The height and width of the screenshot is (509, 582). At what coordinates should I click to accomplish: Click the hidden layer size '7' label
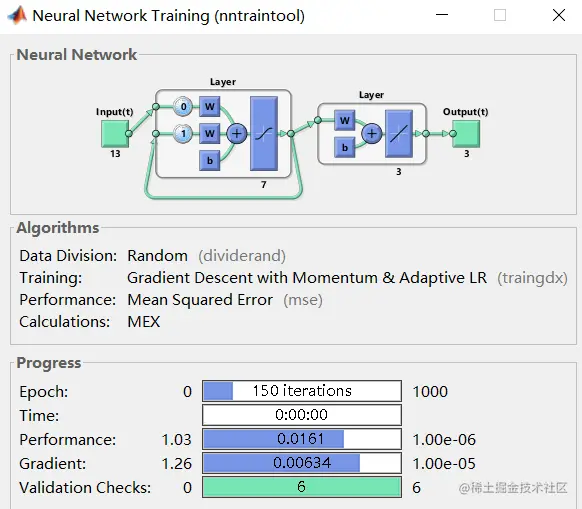pyautogui.click(x=264, y=185)
